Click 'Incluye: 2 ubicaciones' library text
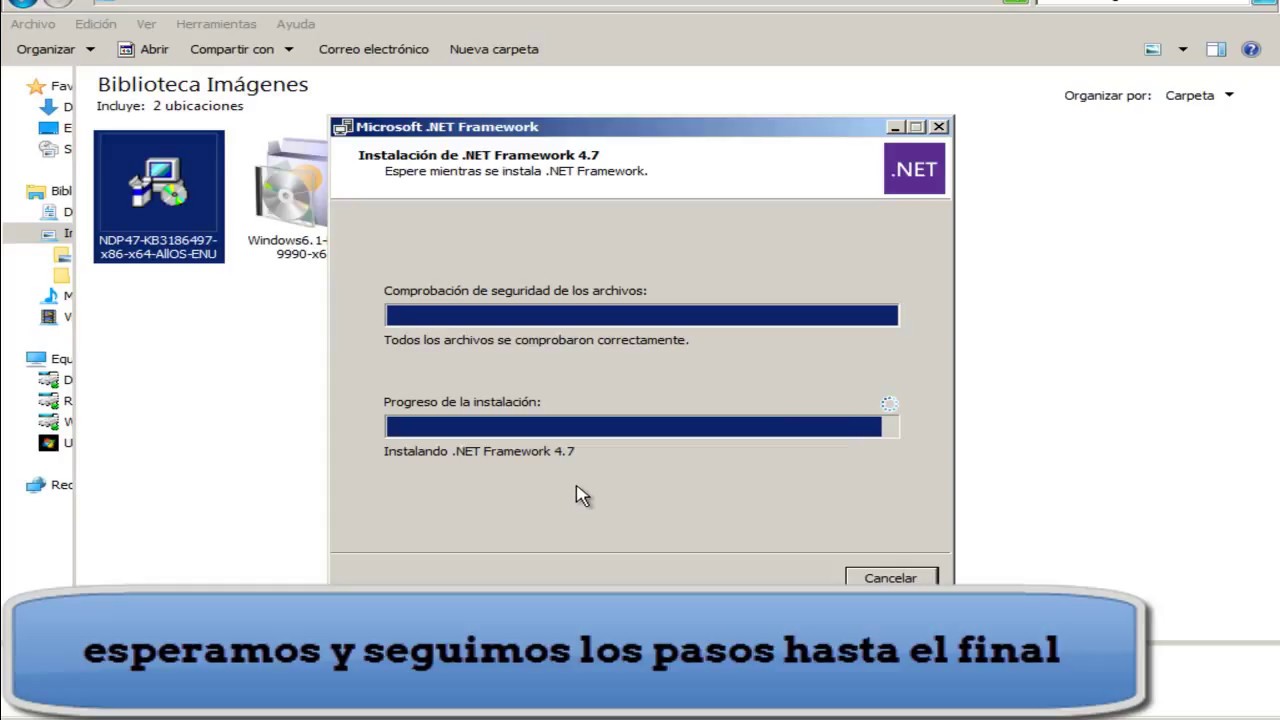1280x720 pixels. [170, 106]
